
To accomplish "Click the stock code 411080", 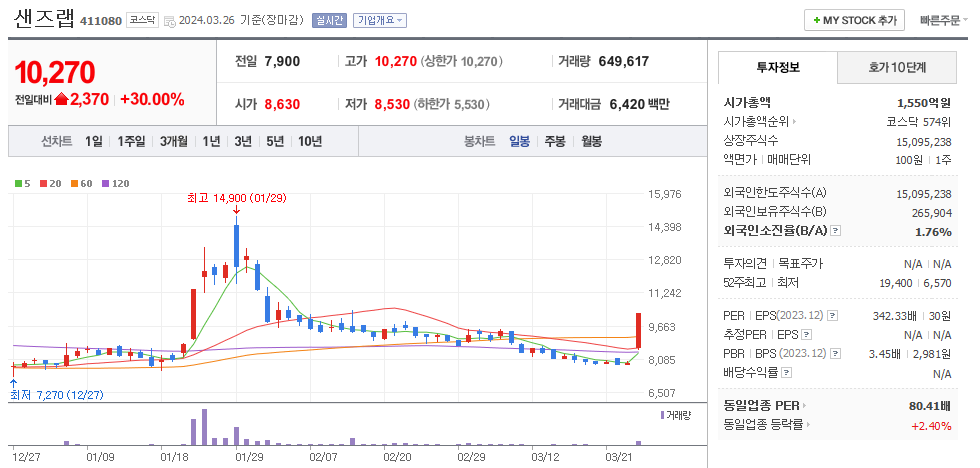I will [101, 21].
